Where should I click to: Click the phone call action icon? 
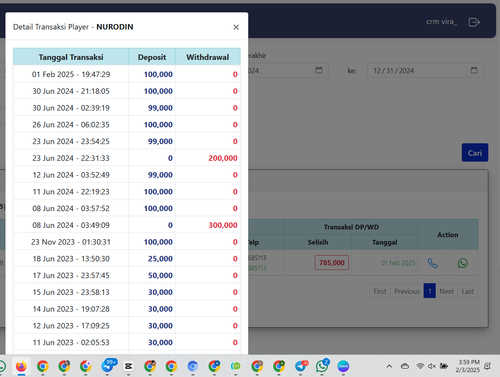click(x=433, y=263)
